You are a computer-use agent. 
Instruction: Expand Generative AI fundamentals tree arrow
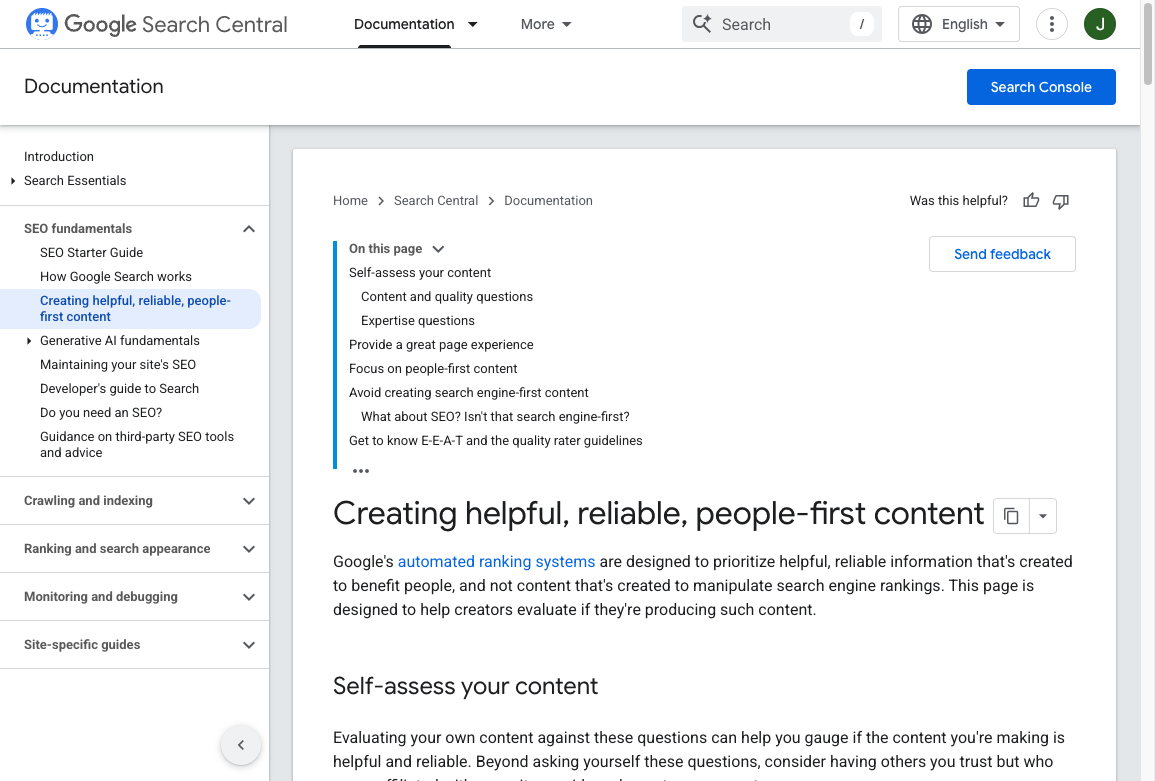(x=29, y=340)
